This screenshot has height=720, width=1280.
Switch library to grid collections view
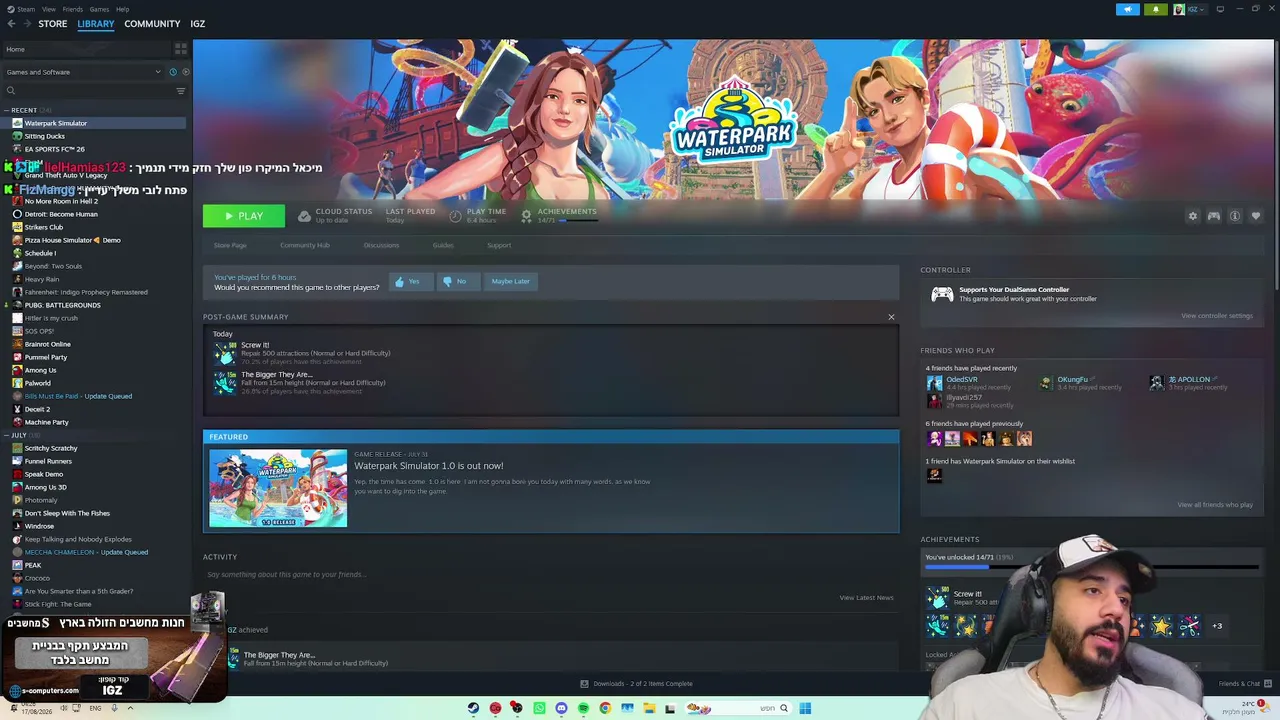click(x=180, y=49)
